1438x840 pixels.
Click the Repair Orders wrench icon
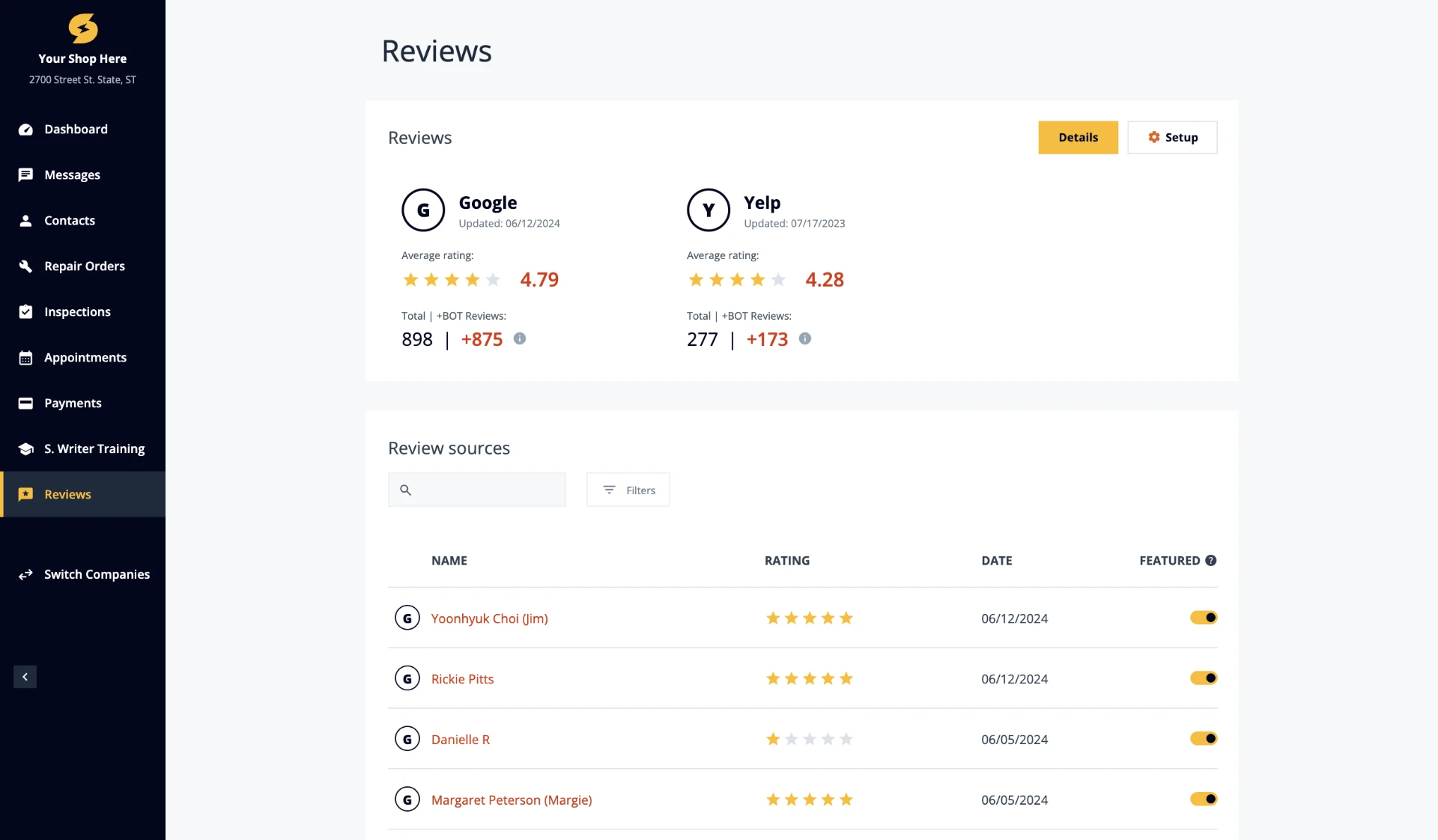[x=25, y=267]
